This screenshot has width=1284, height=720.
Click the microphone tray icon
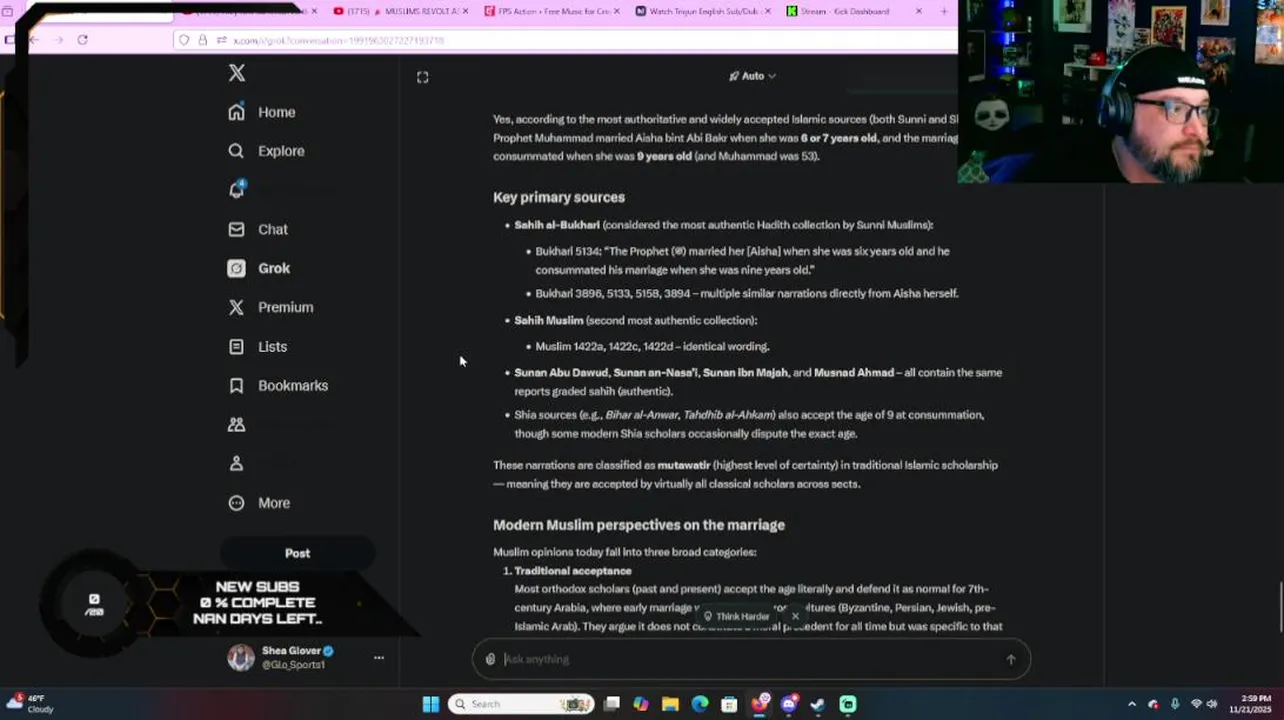pos(1174,704)
